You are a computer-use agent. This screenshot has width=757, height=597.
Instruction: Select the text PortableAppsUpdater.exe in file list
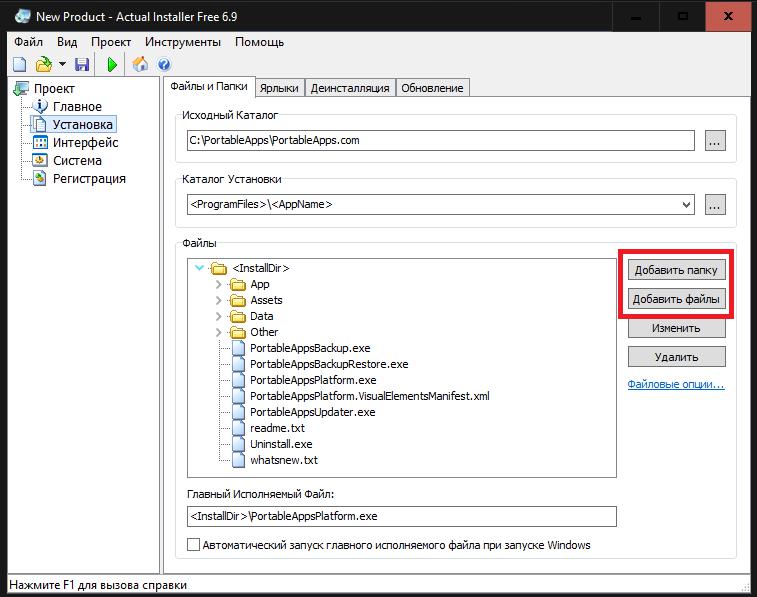pyautogui.click(x=312, y=412)
